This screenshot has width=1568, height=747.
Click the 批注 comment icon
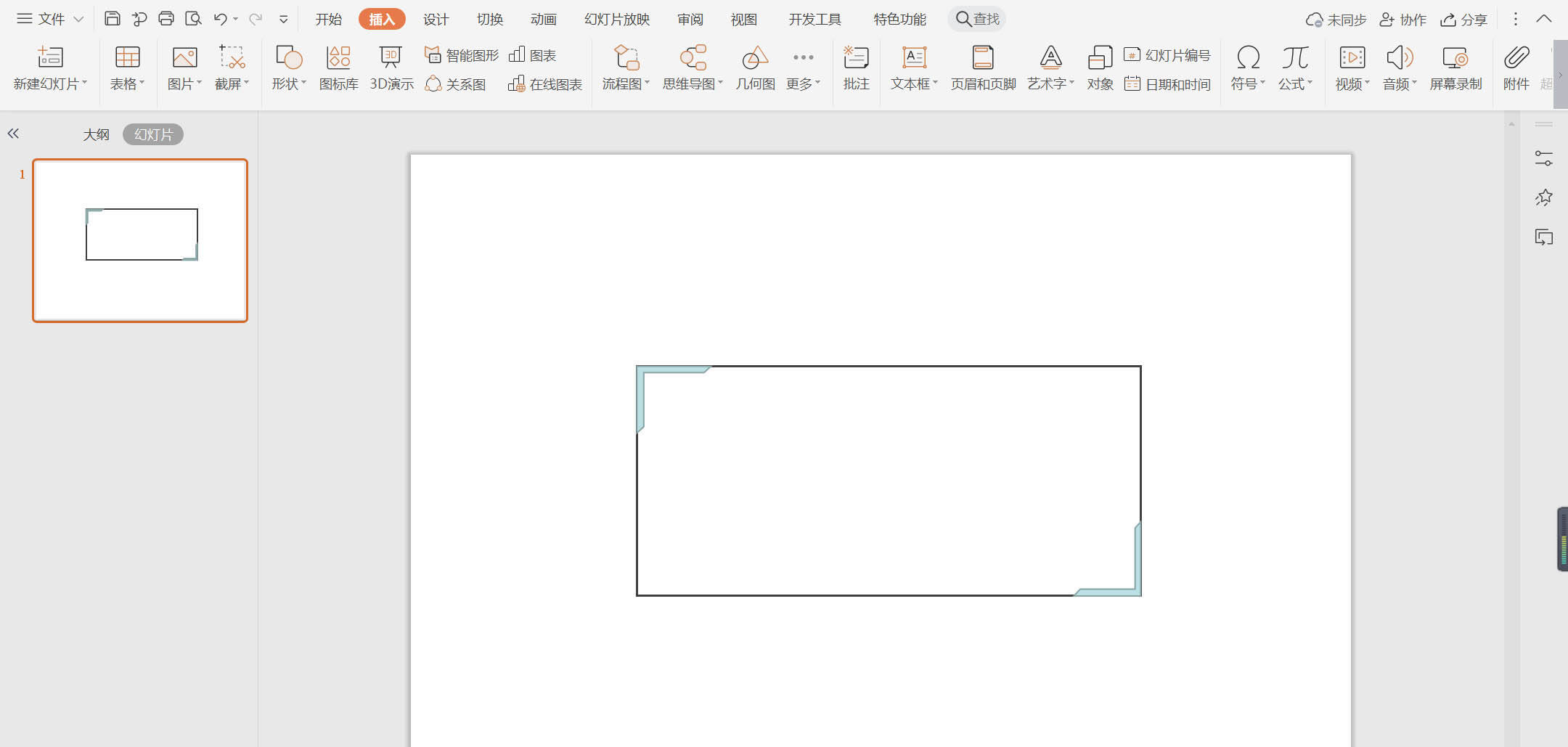[856, 68]
